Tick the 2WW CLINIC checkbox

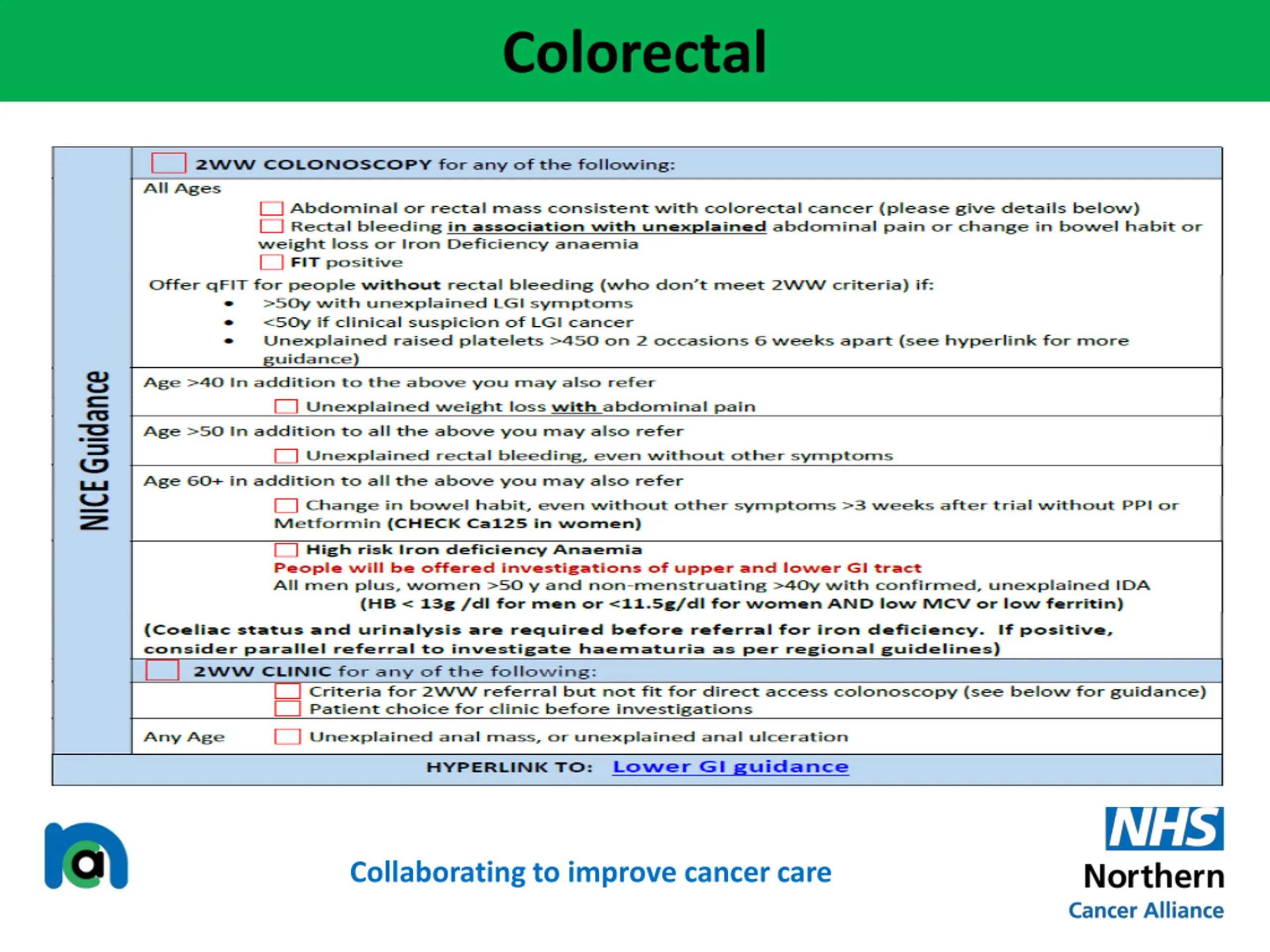pyautogui.click(x=163, y=670)
